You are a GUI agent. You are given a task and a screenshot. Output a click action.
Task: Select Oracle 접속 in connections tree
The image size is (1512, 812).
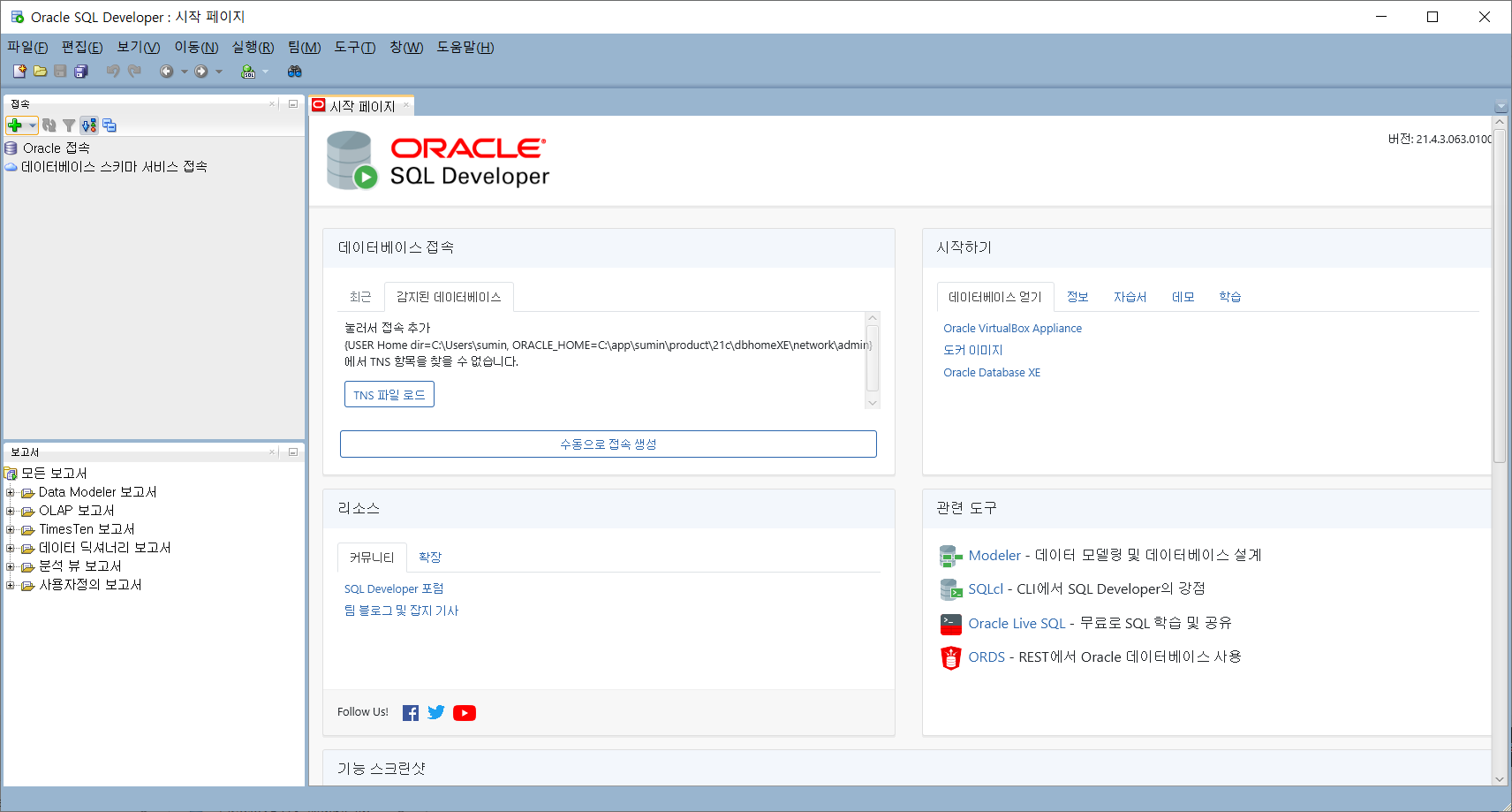[x=57, y=148]
